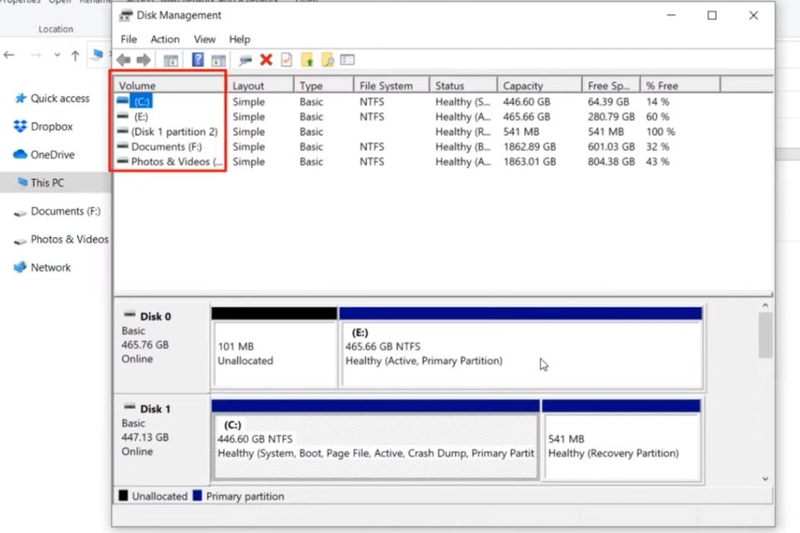
Task: Sort by the Volume column header
Action: point(169,85)
